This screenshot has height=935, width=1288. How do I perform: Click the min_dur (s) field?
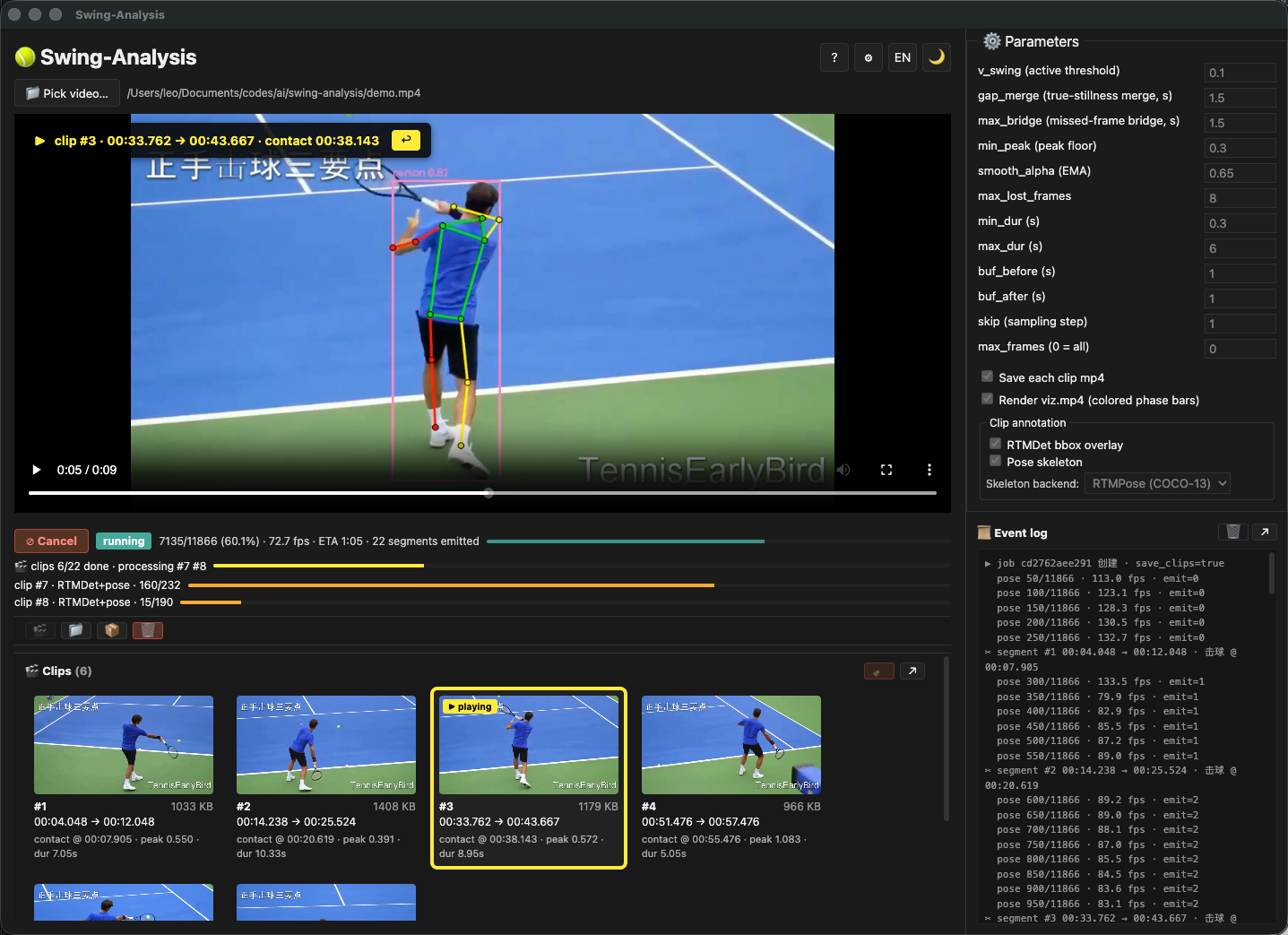tap(1240, 223)
